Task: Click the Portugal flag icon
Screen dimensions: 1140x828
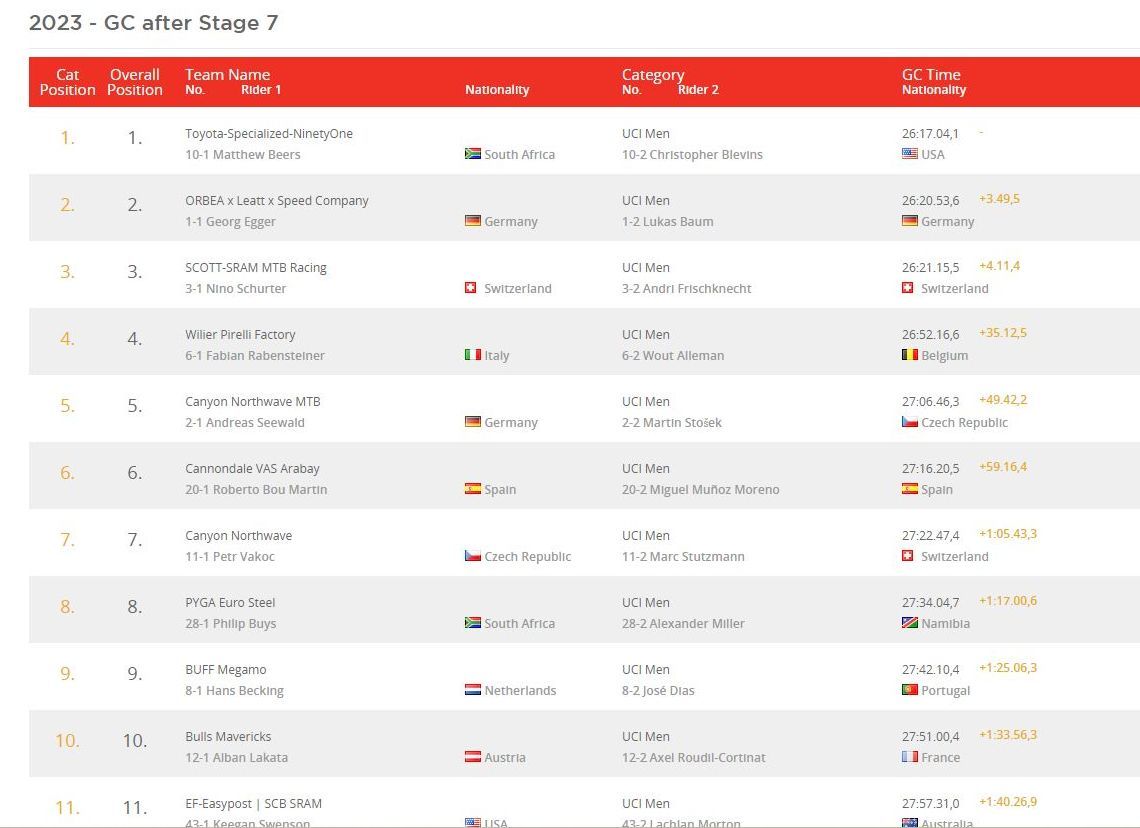Action: (909, 690)
